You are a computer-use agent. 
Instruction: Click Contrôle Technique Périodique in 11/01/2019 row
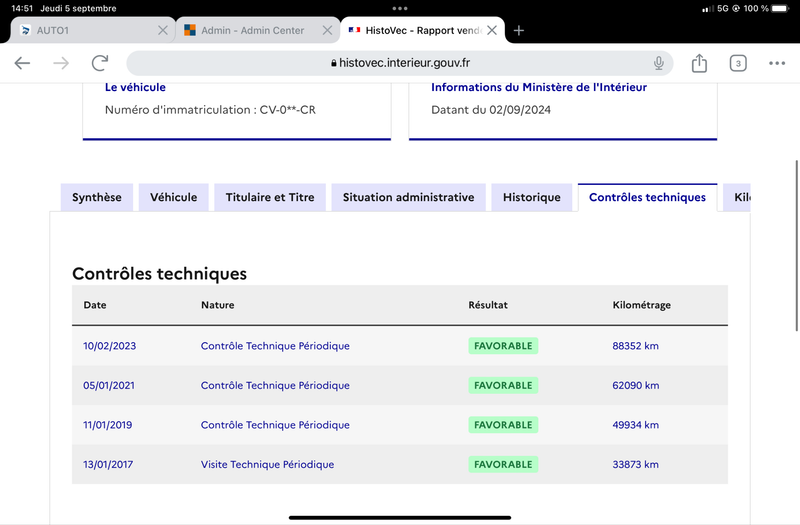coord(276,425)
